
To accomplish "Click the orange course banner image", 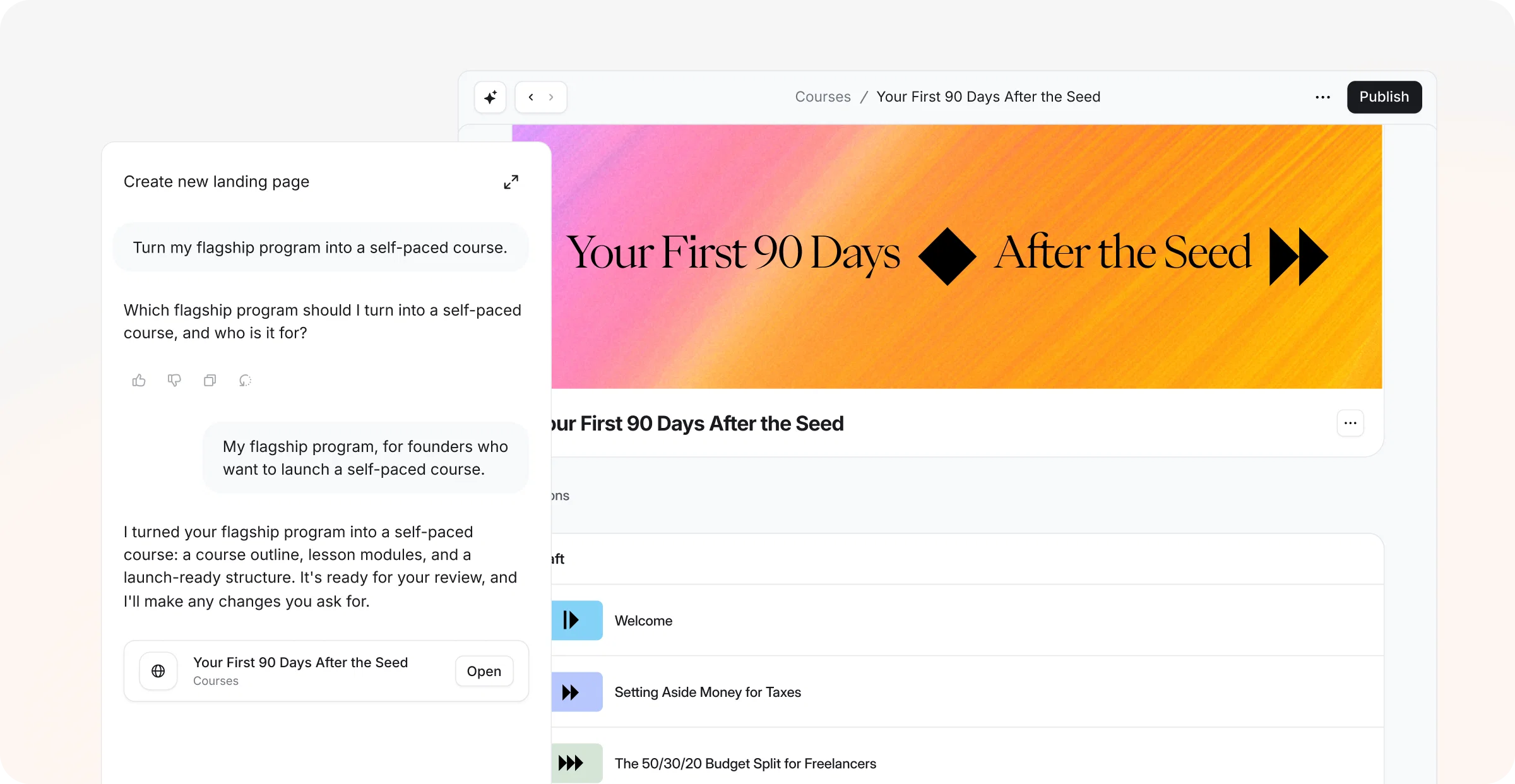I will pyautogui.click(x=966, y=256).
